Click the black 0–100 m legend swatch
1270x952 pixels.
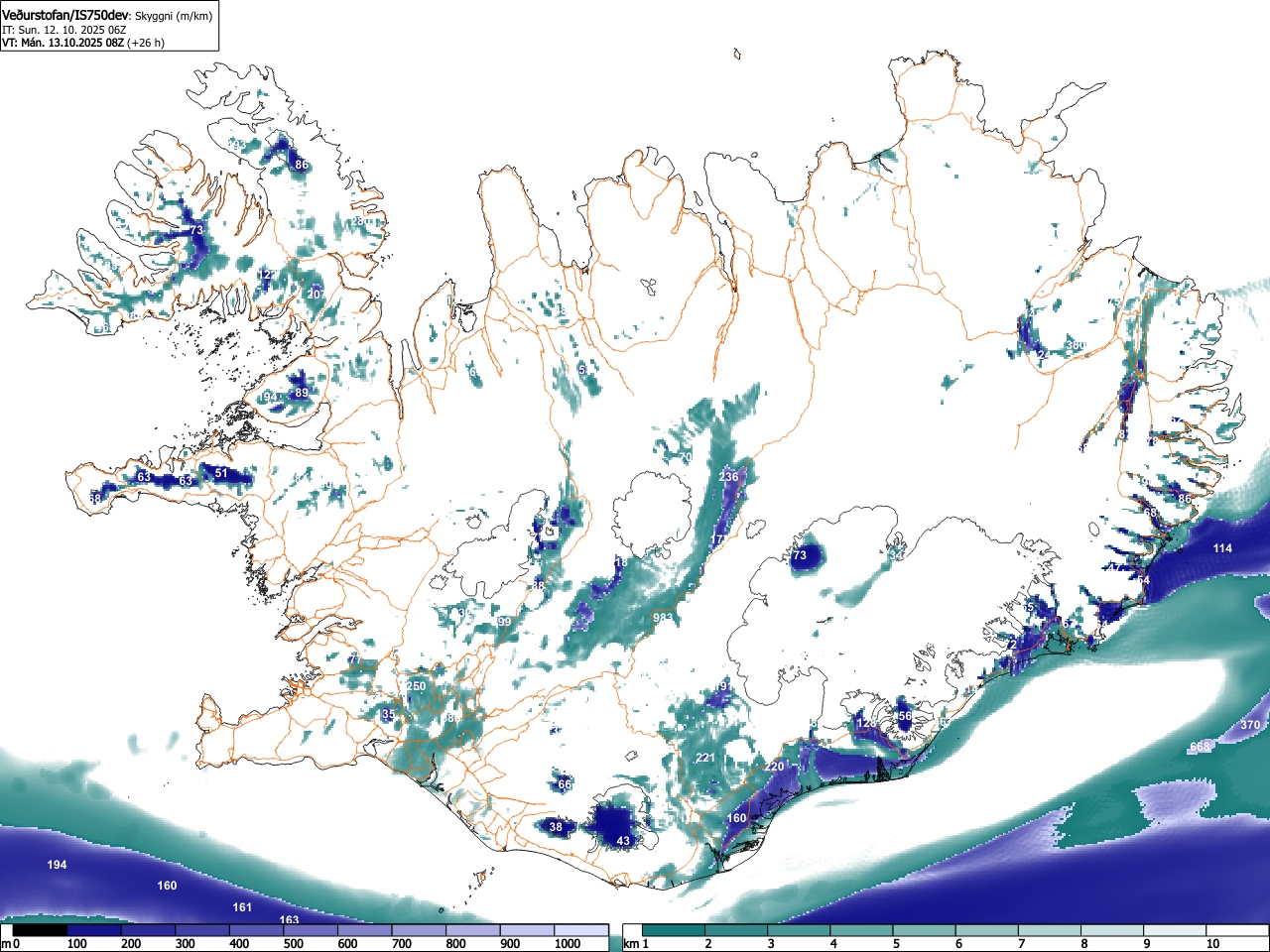[41, 930]
